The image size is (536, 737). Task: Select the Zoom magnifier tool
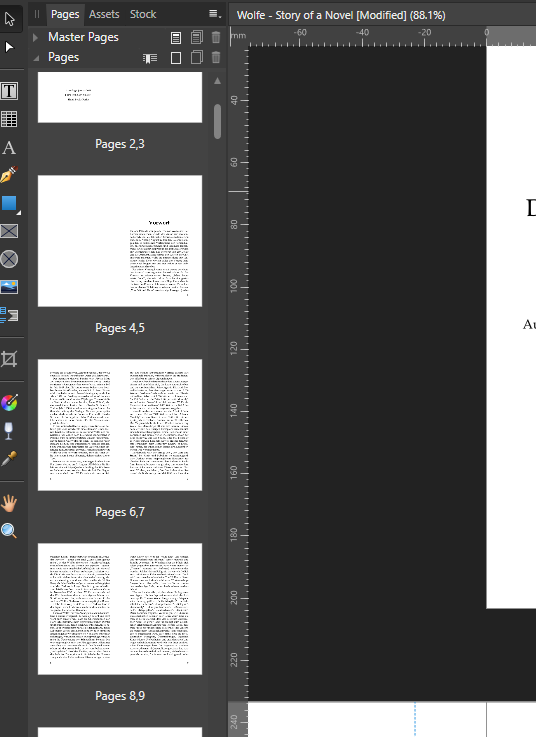click(x=9, y=531)
